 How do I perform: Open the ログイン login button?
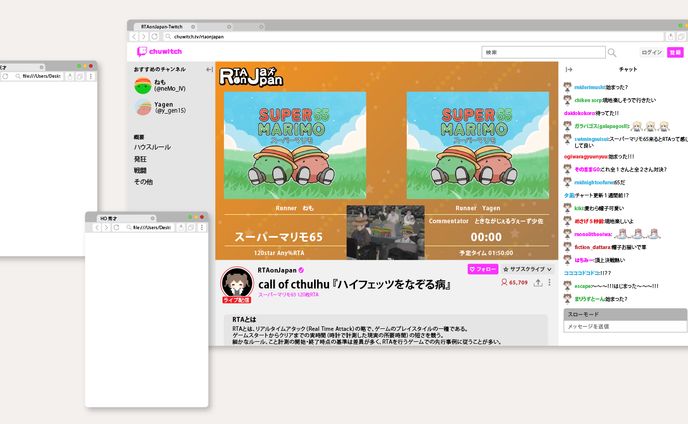point(651,52)
